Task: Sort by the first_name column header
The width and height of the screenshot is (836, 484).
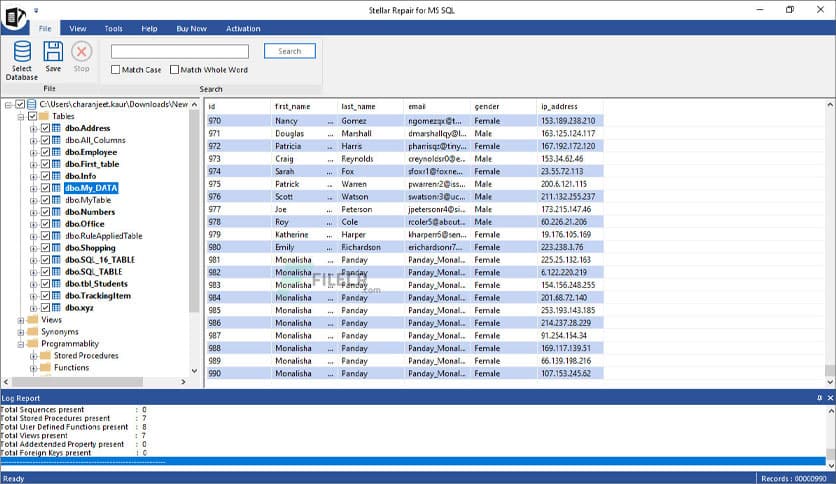Action: coord(304,107)
